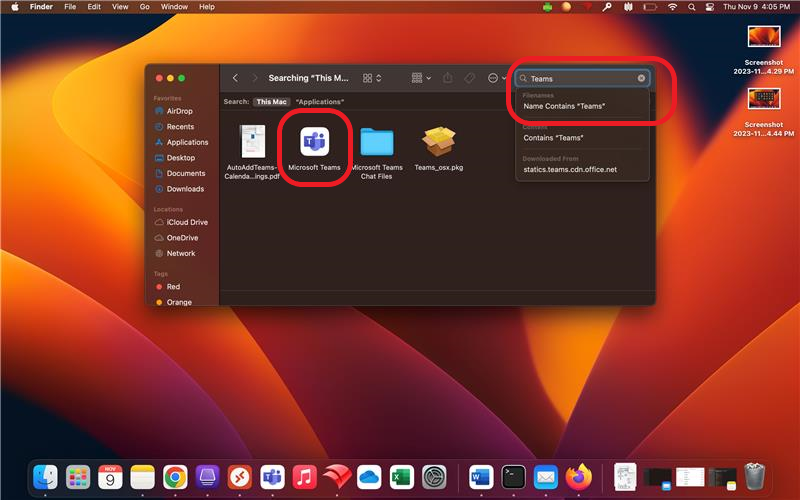Viewport: 800px width, 500px height.
Task: Click the Tags icon in Finder toolbar
Action: pos(469,78)
